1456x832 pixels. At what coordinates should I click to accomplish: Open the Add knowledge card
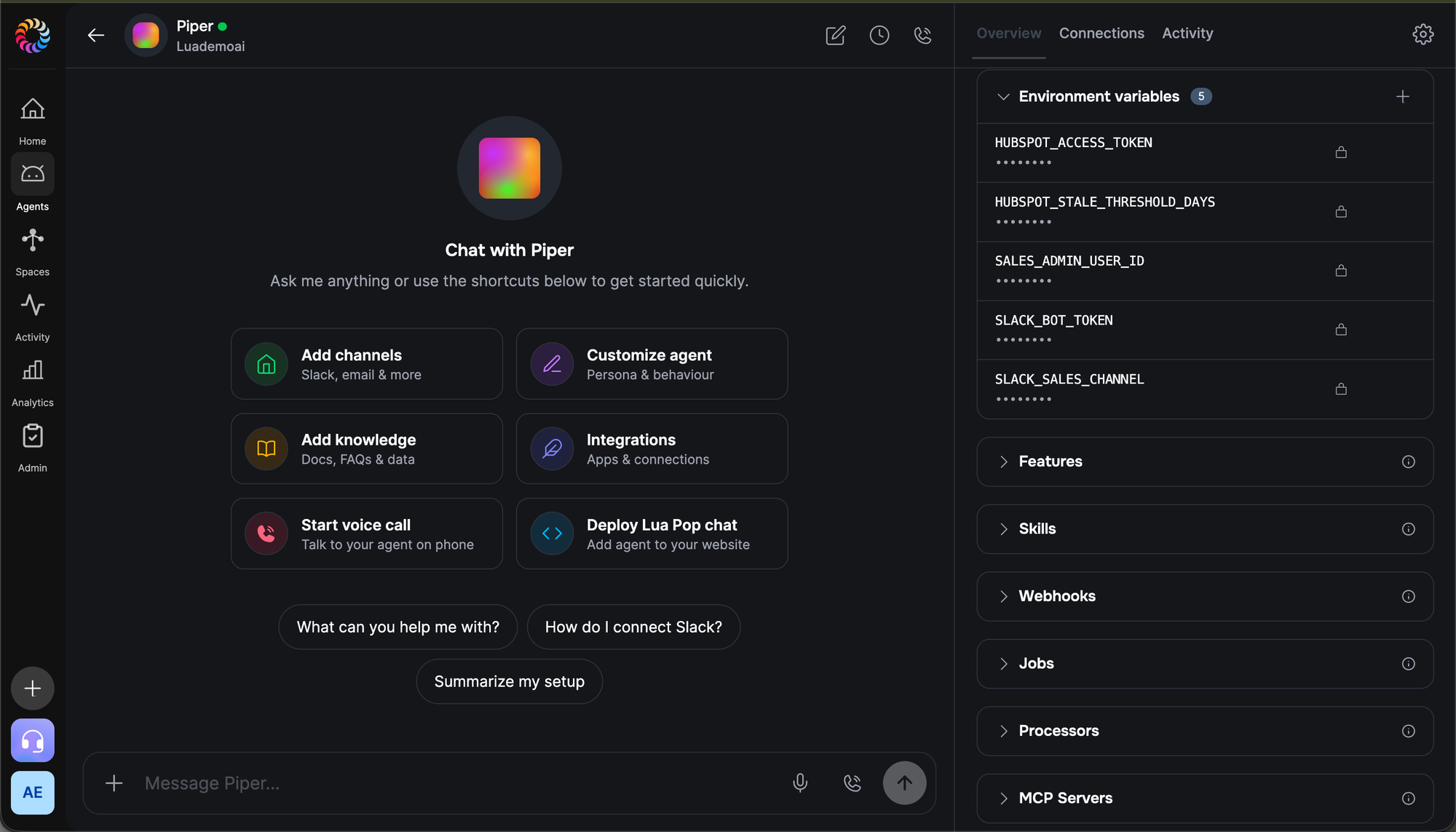pos(367,449)
